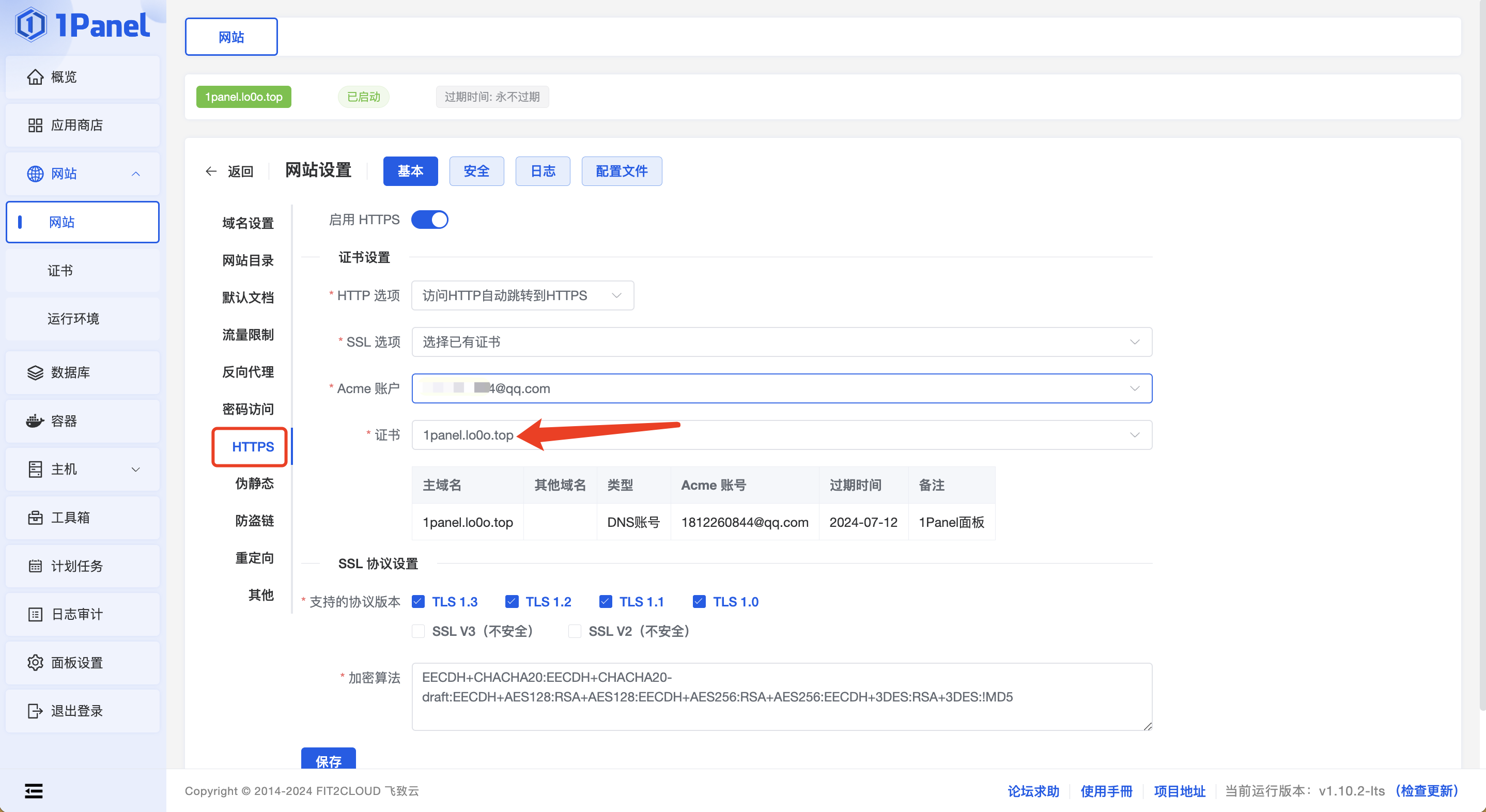1486x812 pixels.
Task: Uncheck the TLS 1.2 checkbox
Action: click(x=512, y=601)
